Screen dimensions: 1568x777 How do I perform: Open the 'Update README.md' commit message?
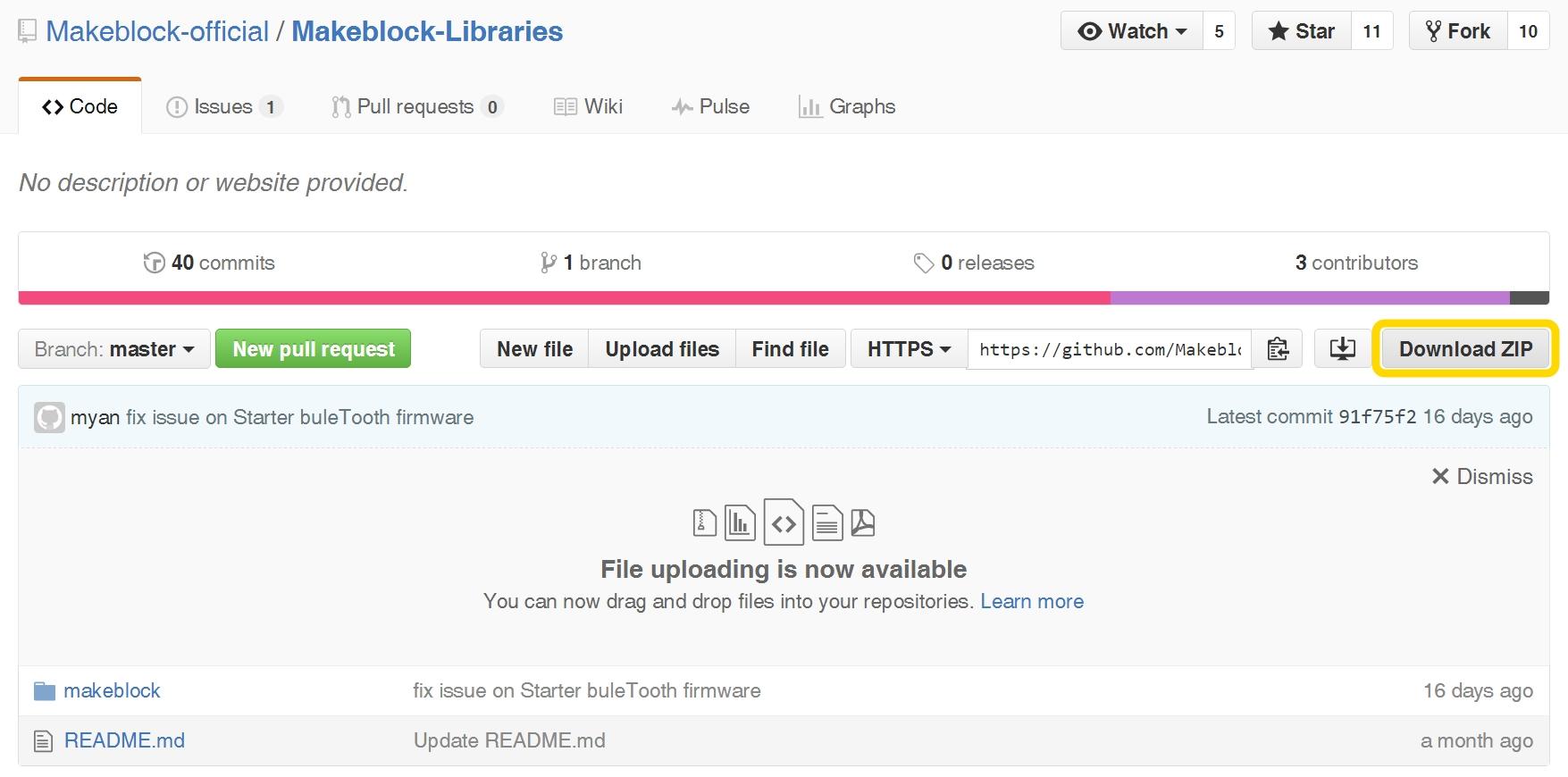tap(509, 741)
